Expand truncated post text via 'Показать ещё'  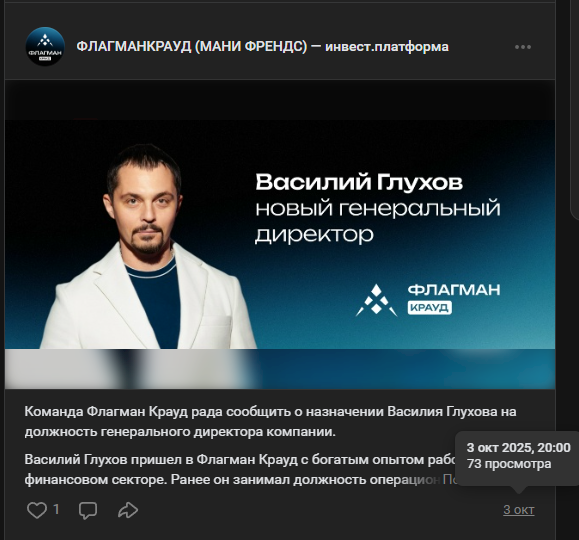pyautogui.click(x=449, y=479)
